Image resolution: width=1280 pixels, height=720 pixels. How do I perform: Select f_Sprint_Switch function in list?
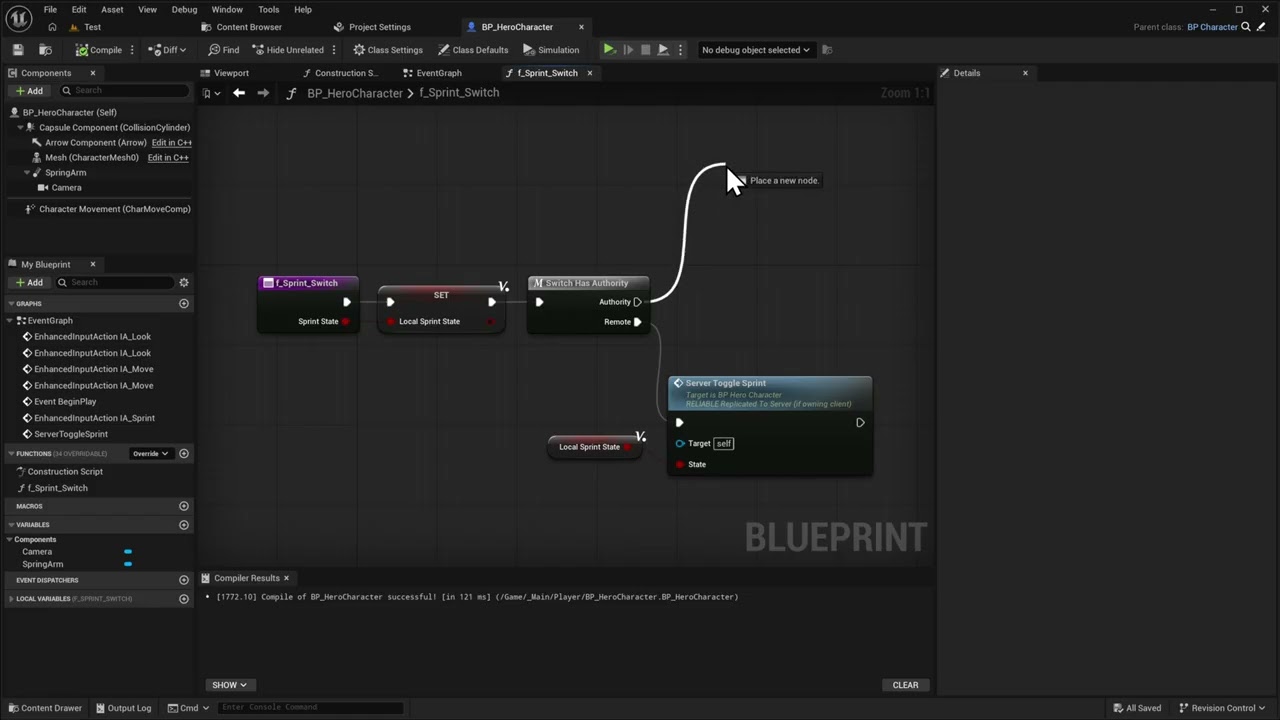[57, 489]
